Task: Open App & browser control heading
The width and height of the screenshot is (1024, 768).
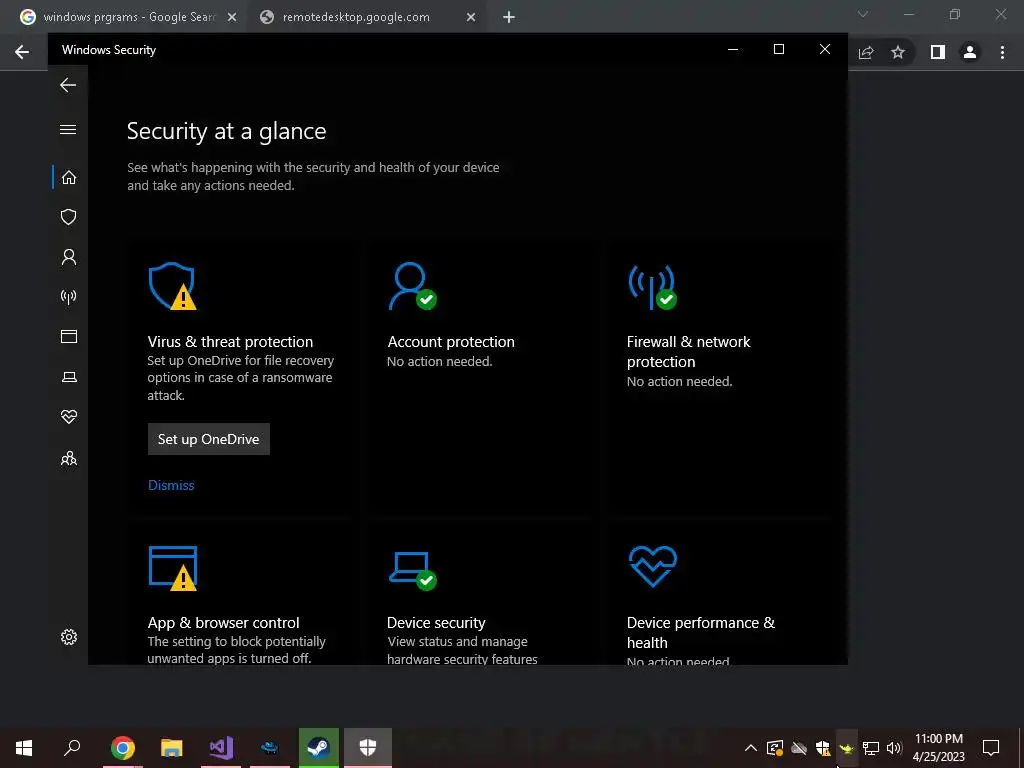Action: 223,622
